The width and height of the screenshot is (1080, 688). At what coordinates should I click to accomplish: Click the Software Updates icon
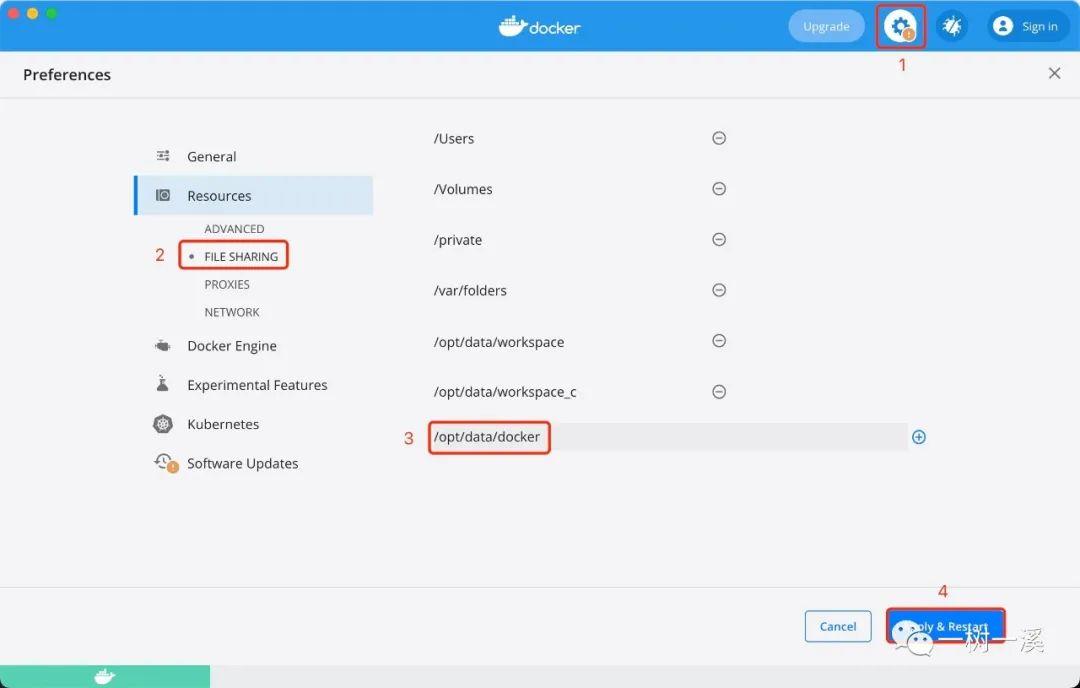click(164, 462)
